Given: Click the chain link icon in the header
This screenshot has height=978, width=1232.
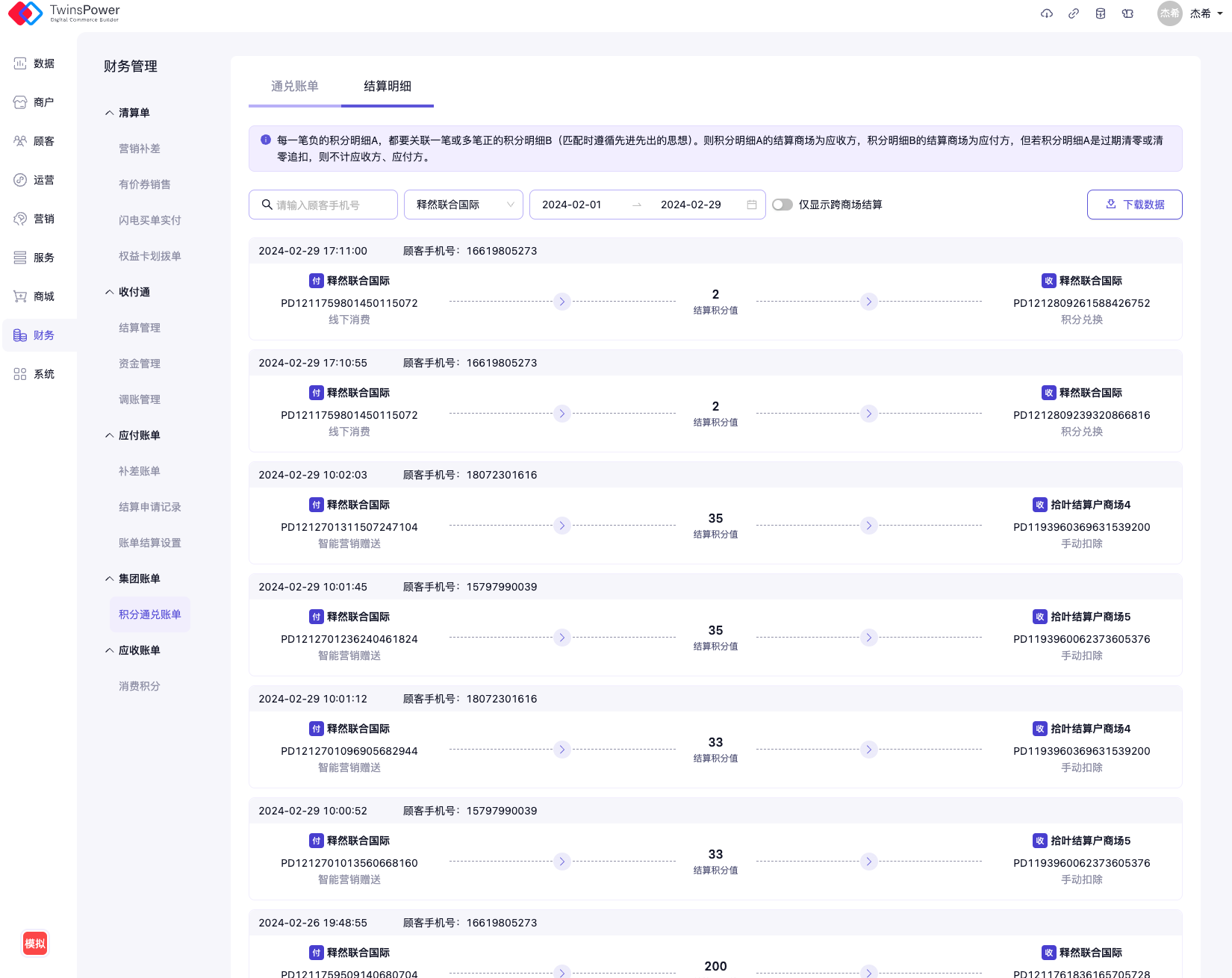Looking at the screenshot, I should pyautogui.click(x=1074, y=13).
